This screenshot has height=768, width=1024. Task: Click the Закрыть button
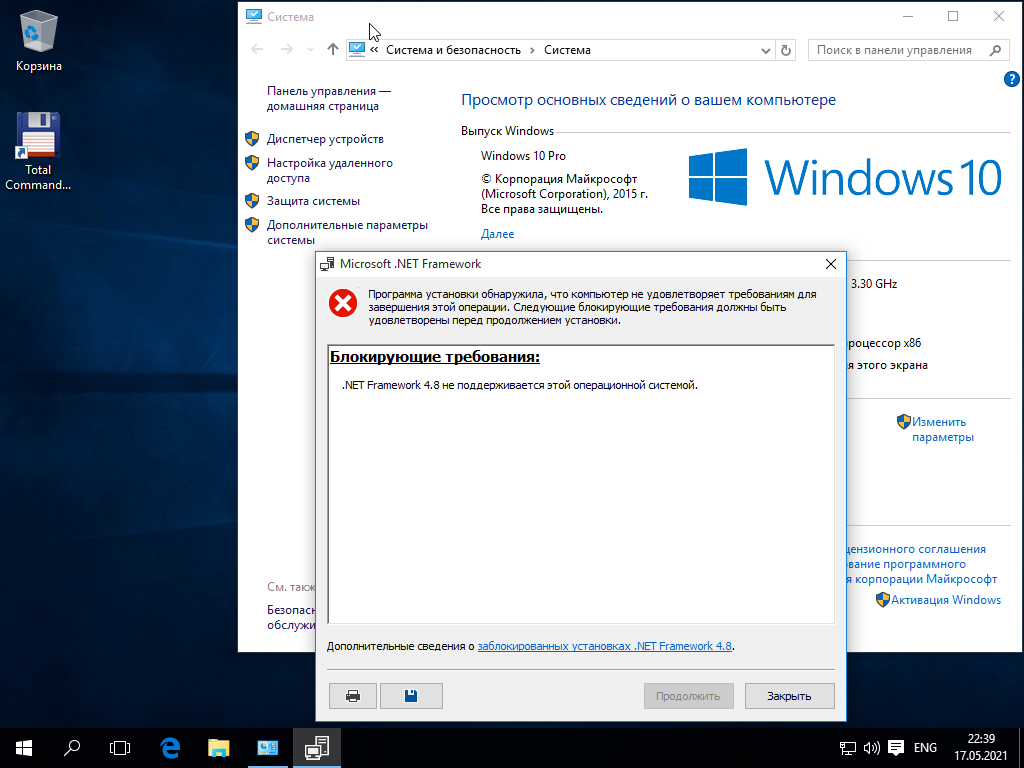tap(789, 696)
